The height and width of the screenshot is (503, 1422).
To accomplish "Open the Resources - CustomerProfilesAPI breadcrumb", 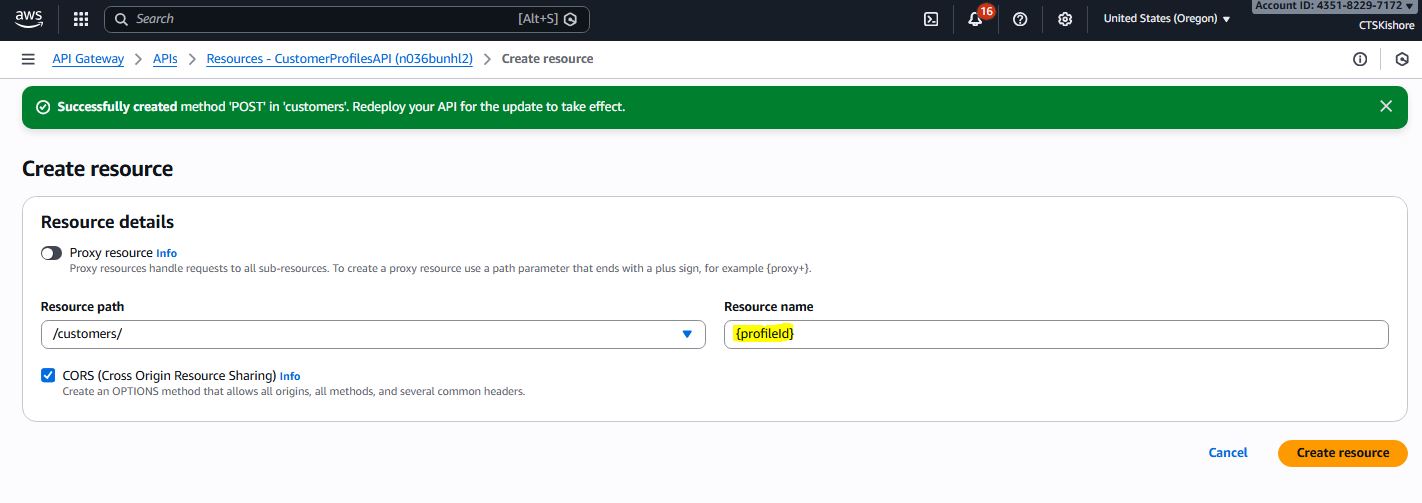I will 339,59.
